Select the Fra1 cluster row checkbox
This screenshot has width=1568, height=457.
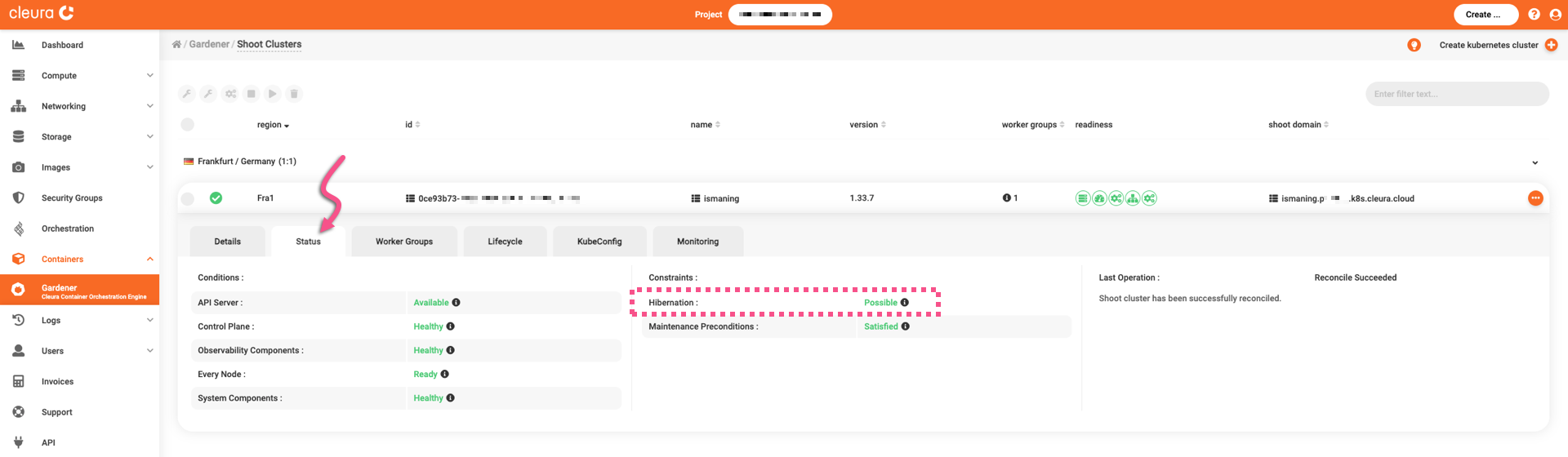[x=188, y=198]
